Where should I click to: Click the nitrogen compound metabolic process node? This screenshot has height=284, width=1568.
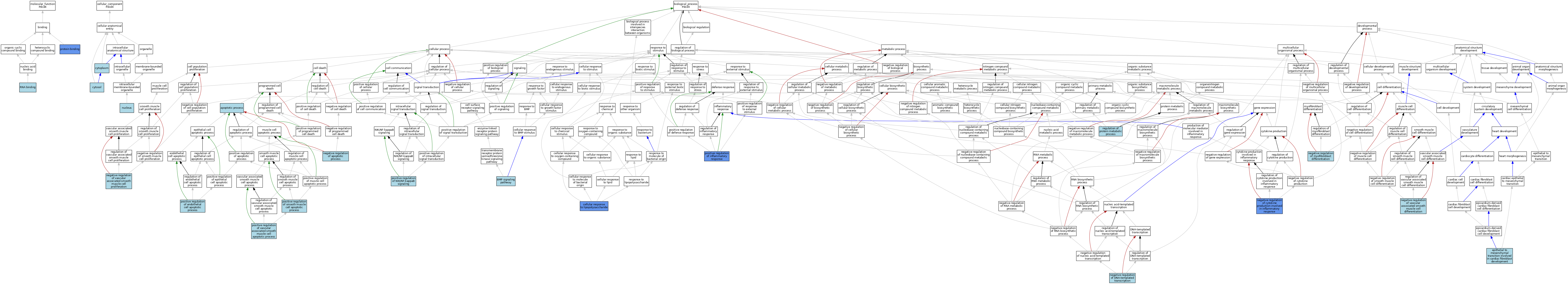[x=995, y=68]
